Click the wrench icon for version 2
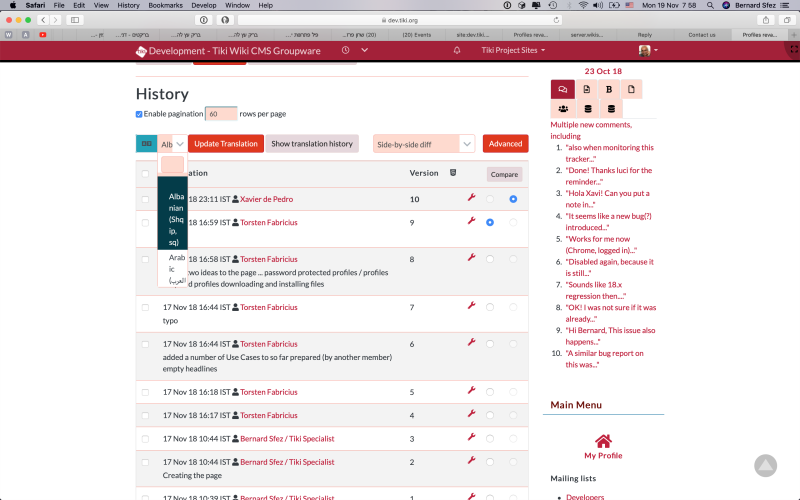 click(471, 460)
